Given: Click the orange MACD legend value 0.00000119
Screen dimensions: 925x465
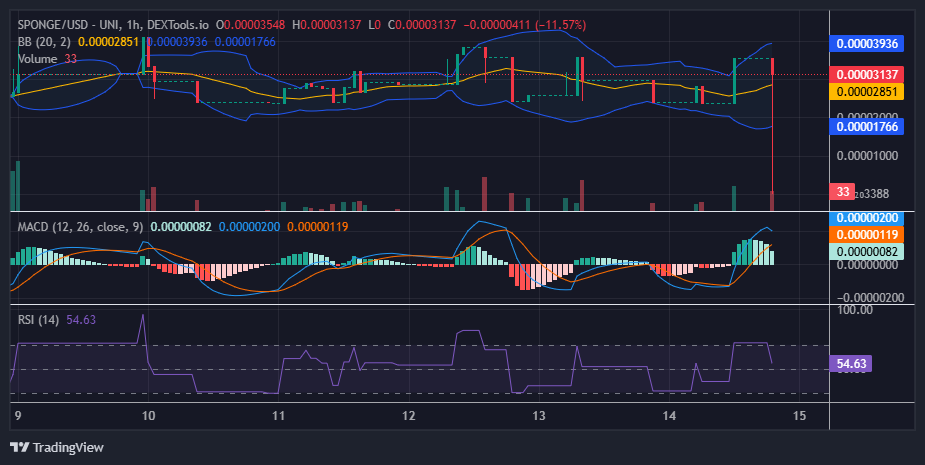Looking at the screenshot, I should click(317, 227).
